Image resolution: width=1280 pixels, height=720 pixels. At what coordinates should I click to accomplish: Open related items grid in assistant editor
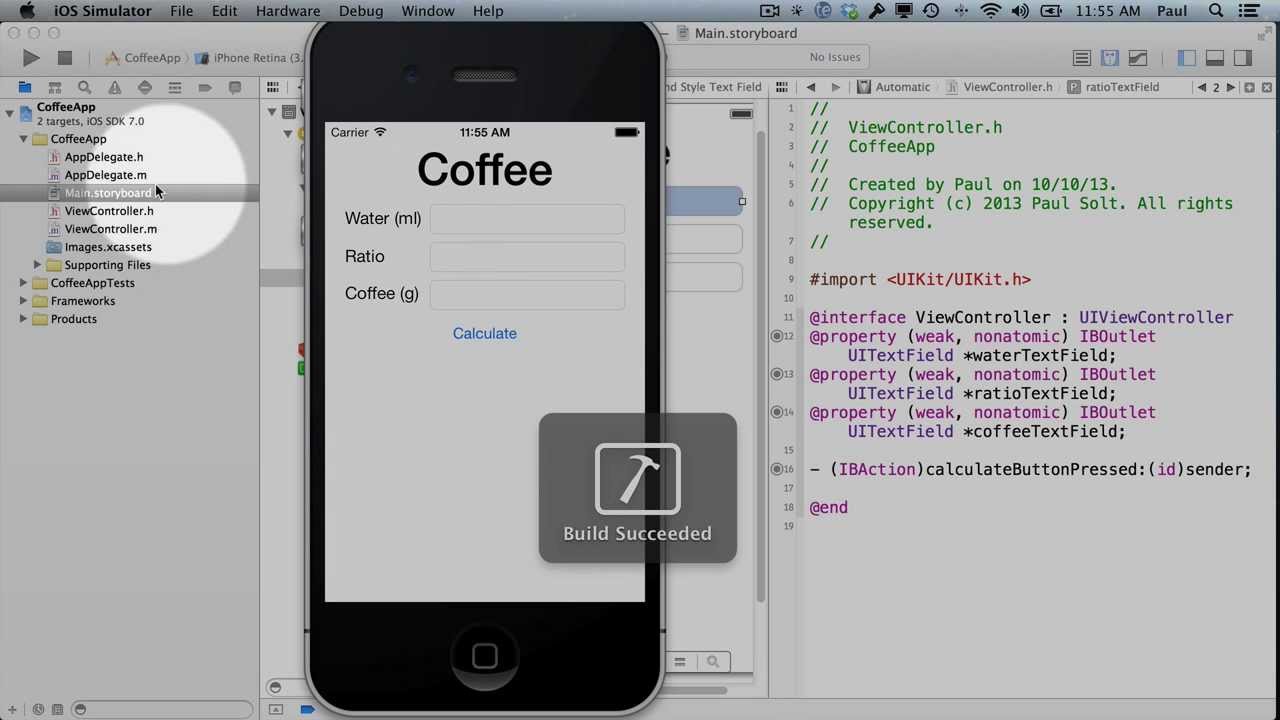[x=782, y=87]
